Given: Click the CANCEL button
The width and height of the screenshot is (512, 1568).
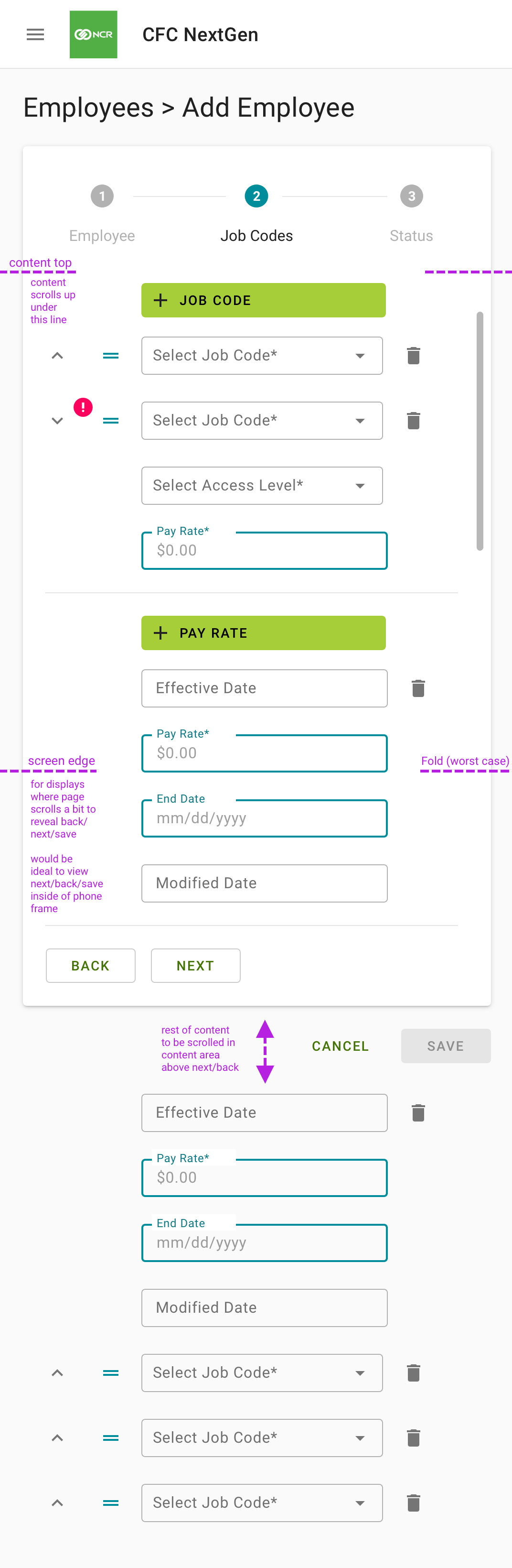Looking at the screenshot, I should (x=340, y=1046).
